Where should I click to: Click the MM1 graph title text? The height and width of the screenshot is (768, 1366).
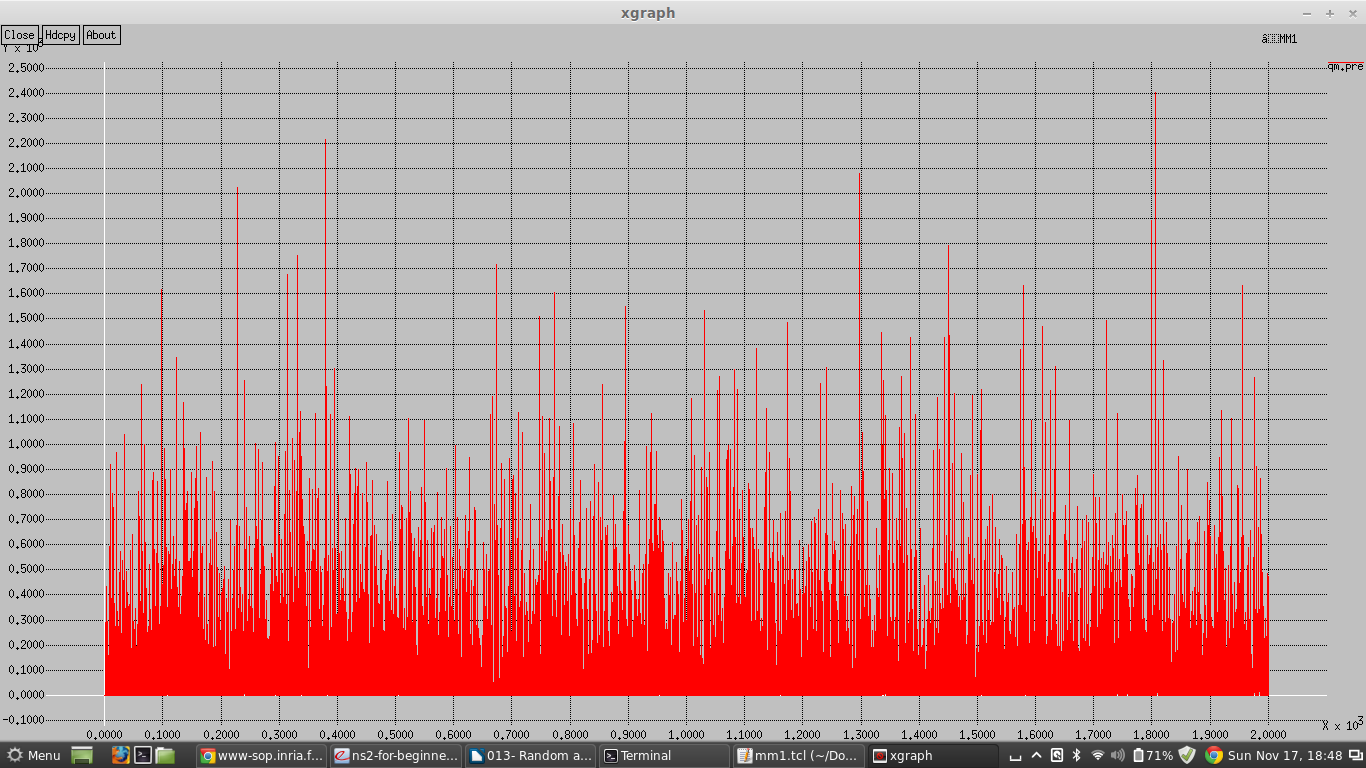[x=1279, y=39]
